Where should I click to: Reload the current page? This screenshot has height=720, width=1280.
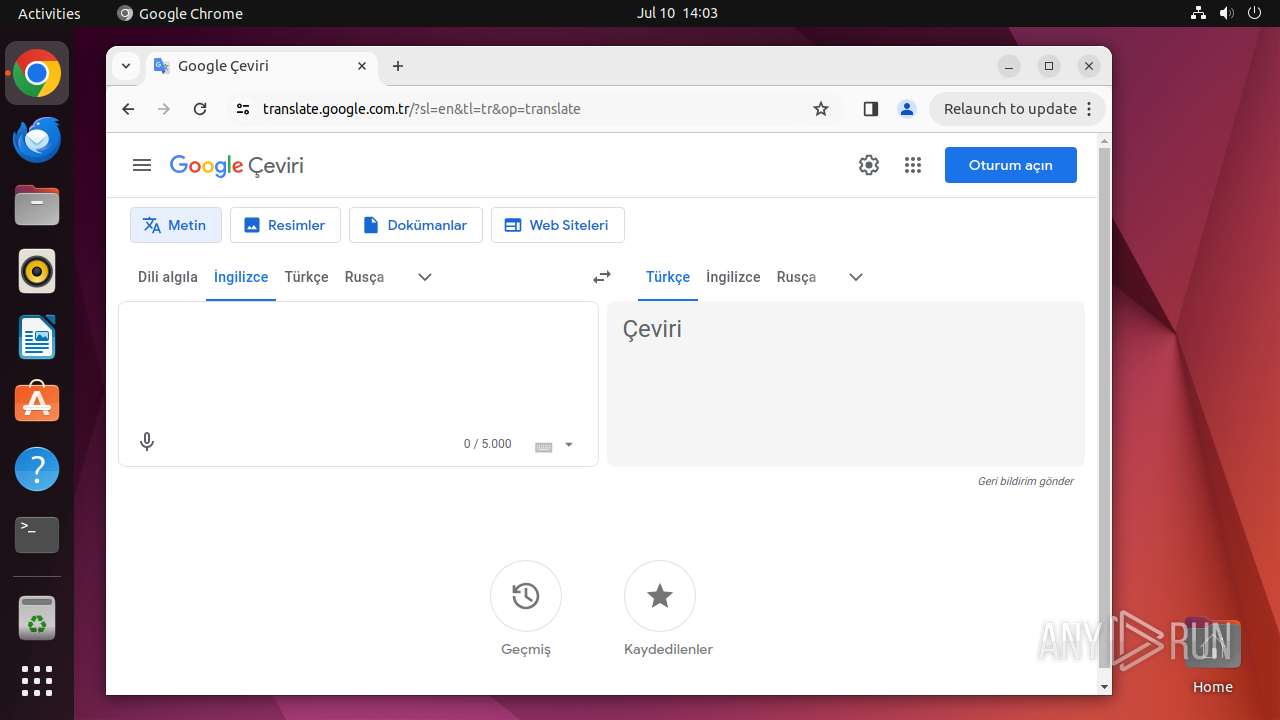(200, 109)
